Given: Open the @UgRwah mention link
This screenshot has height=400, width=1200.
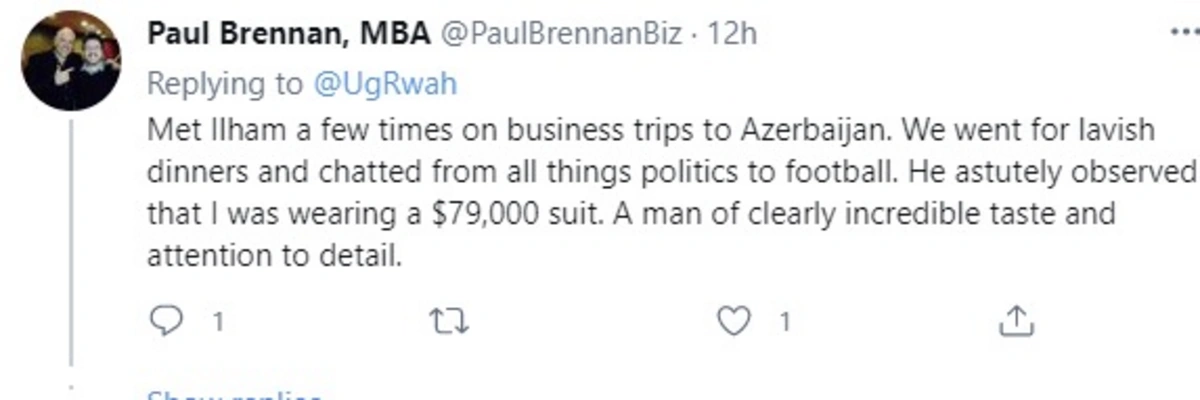Looking at the screenshot, I should pyautogui.click(x=385, y=85).
